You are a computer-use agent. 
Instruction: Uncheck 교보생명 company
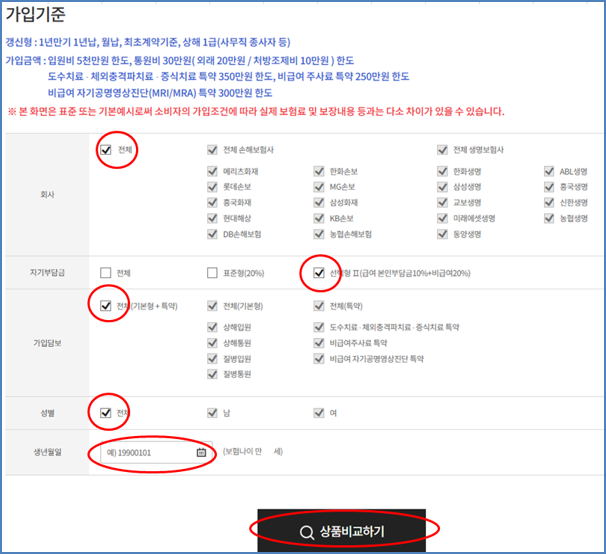(x=442, y=202)
